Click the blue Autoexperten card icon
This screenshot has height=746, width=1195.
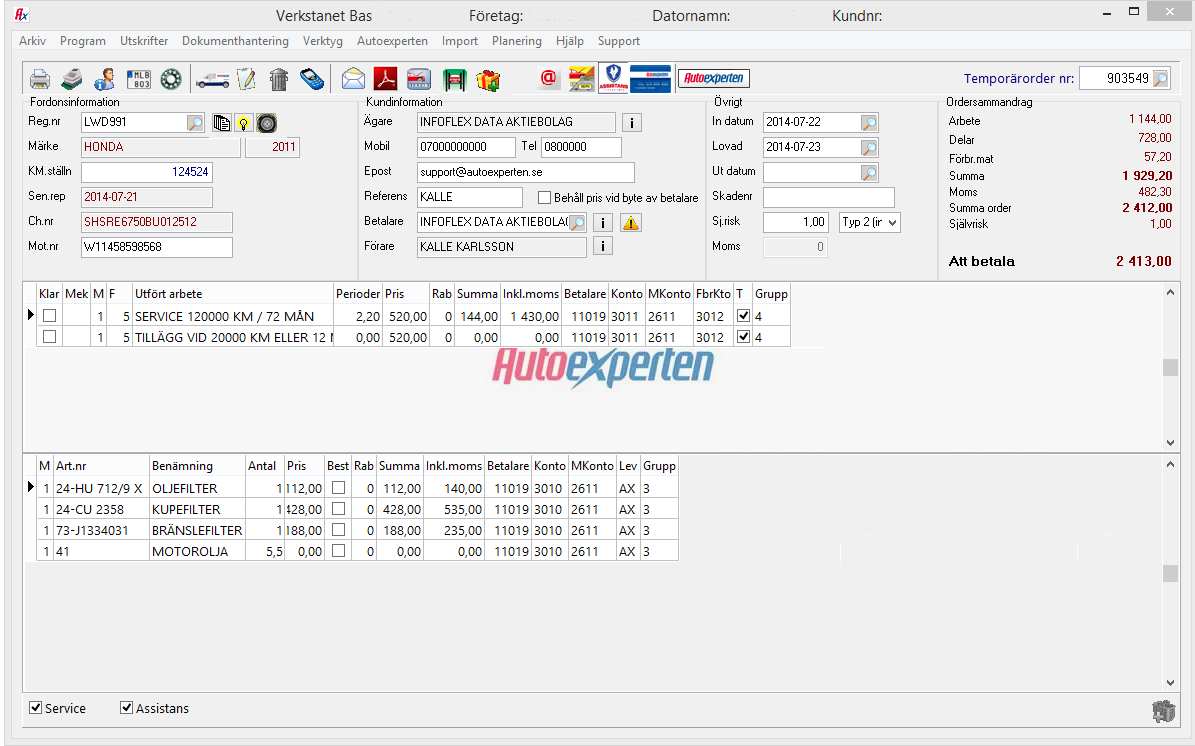(x=650, y=78)
